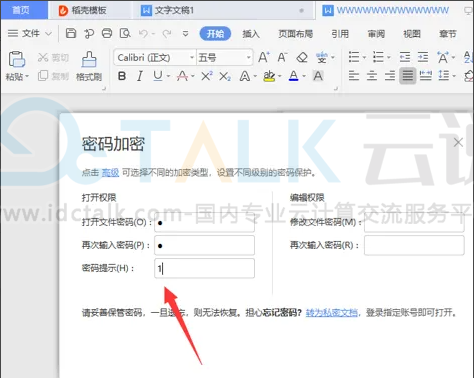Image resolution: width=474 pixels, height=378 pixels.
Task: Open the 文件 file menu
Action: click(x=31, y=33)
